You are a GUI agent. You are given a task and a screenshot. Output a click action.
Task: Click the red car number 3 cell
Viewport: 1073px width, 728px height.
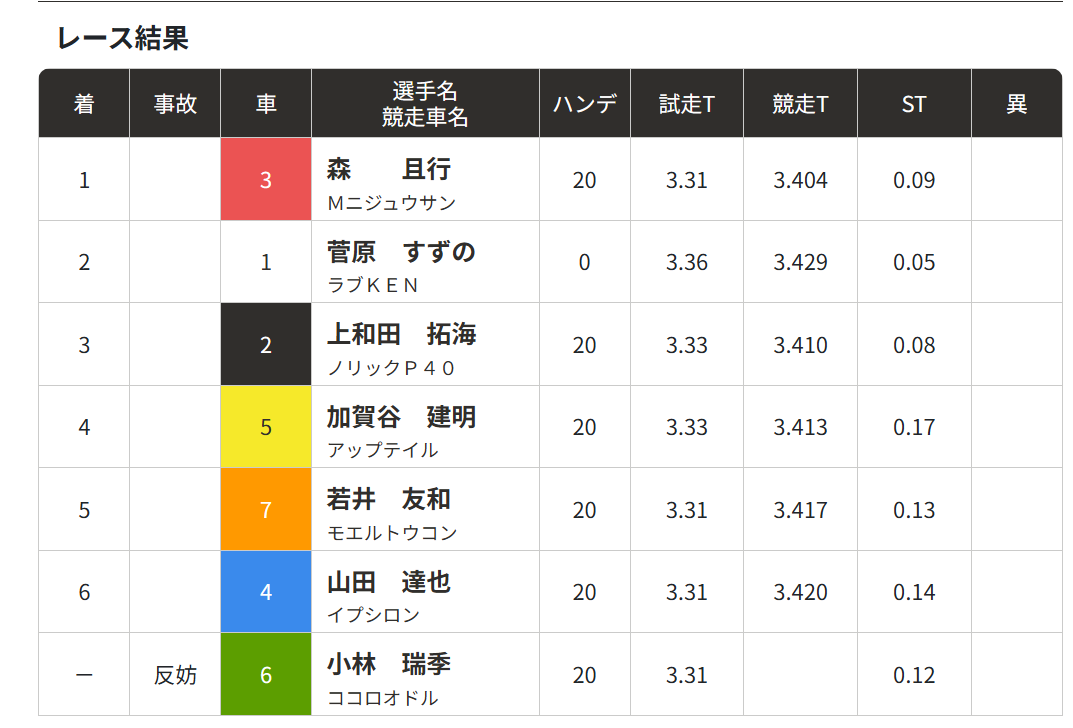pos(266,179)
